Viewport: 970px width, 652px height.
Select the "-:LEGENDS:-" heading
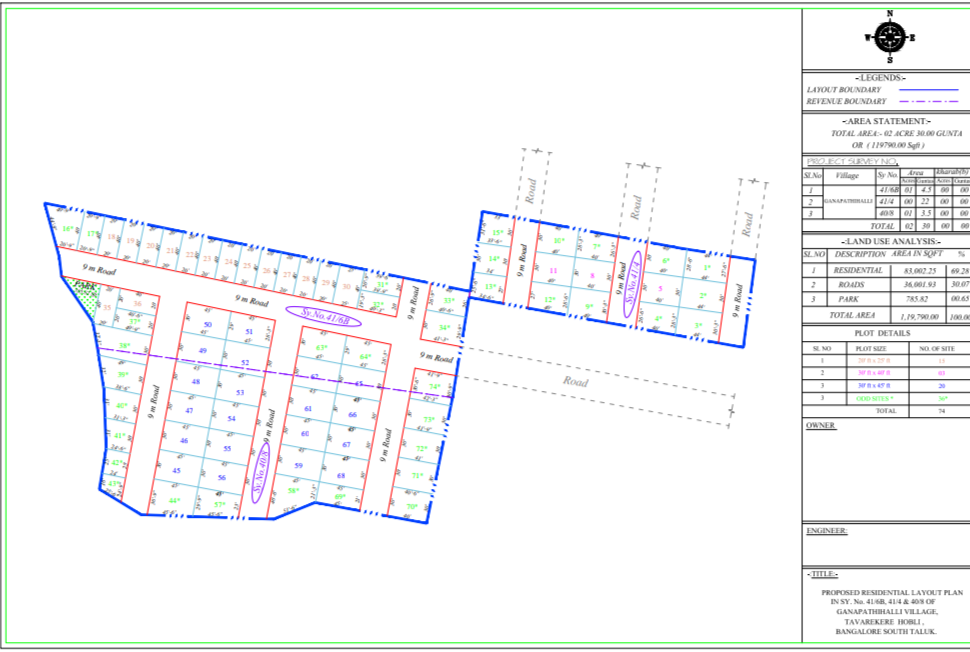point(881,78)
